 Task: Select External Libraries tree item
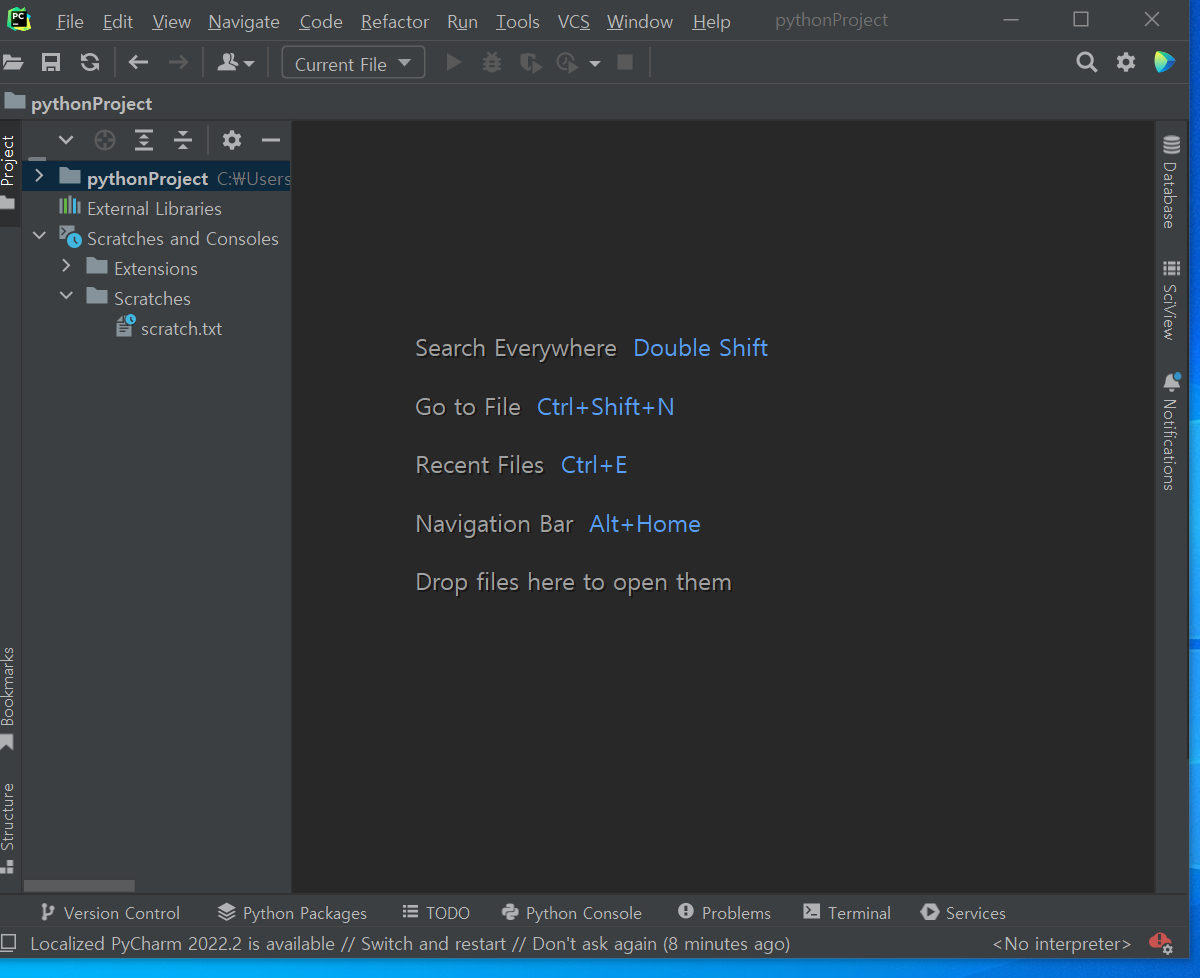154,208
